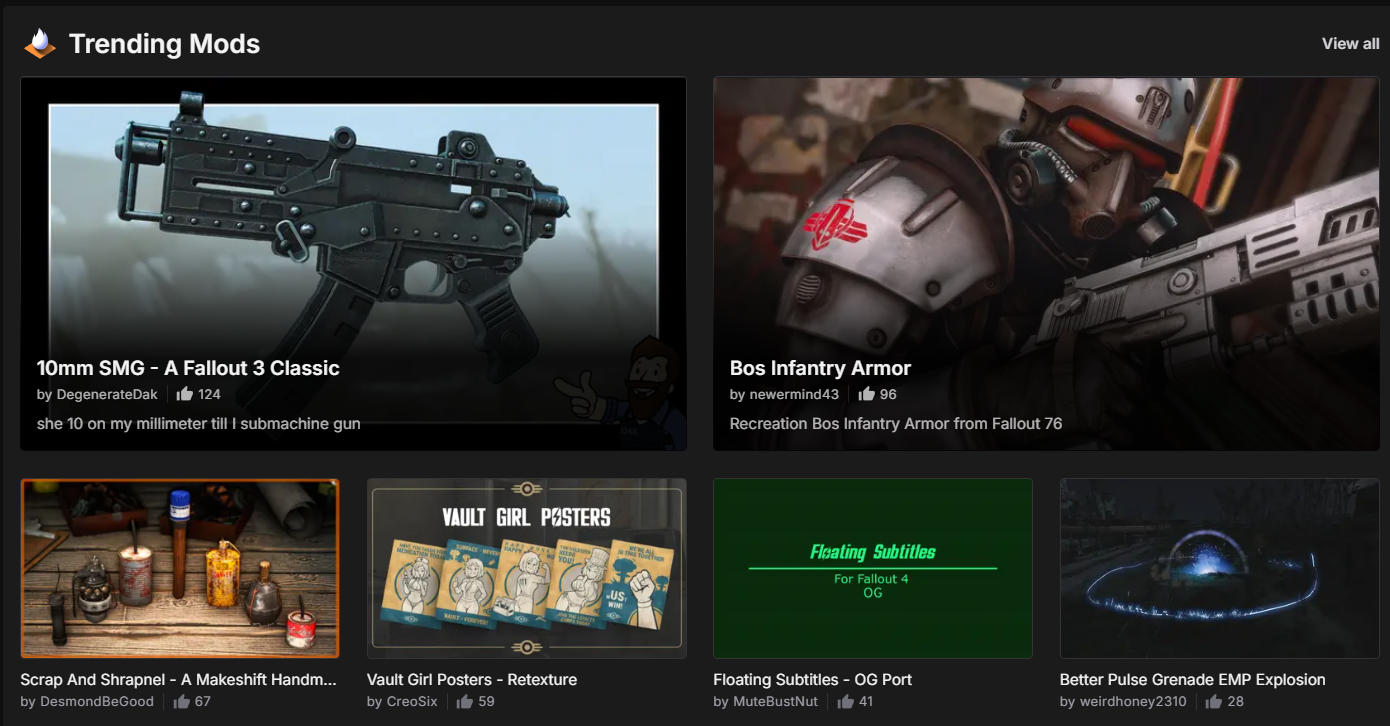Click thumbs-up icon for Floating Subtitles mod

pyautogui.click(x=845, y=701)
